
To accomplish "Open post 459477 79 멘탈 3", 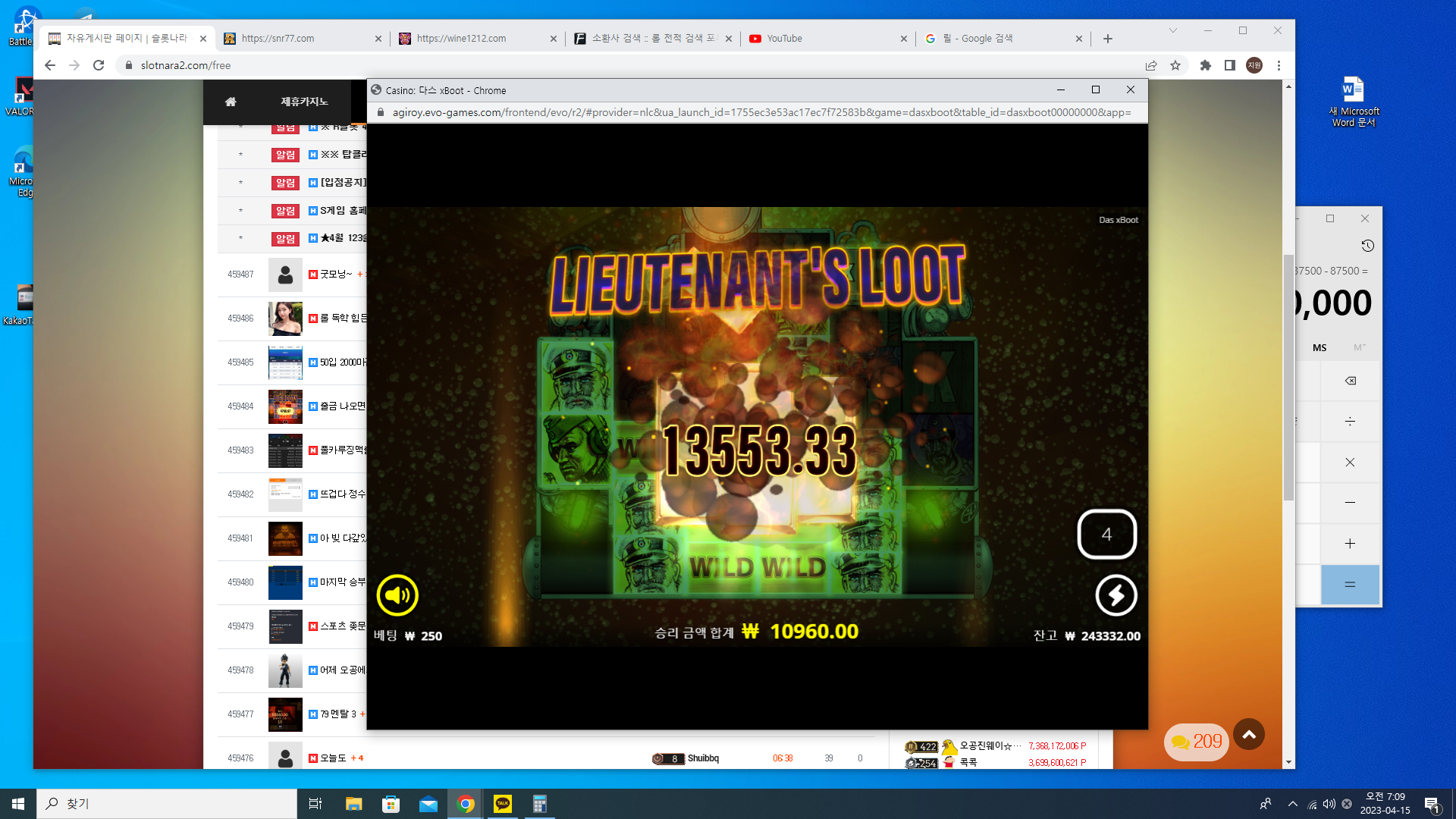I will coord(338,714).
